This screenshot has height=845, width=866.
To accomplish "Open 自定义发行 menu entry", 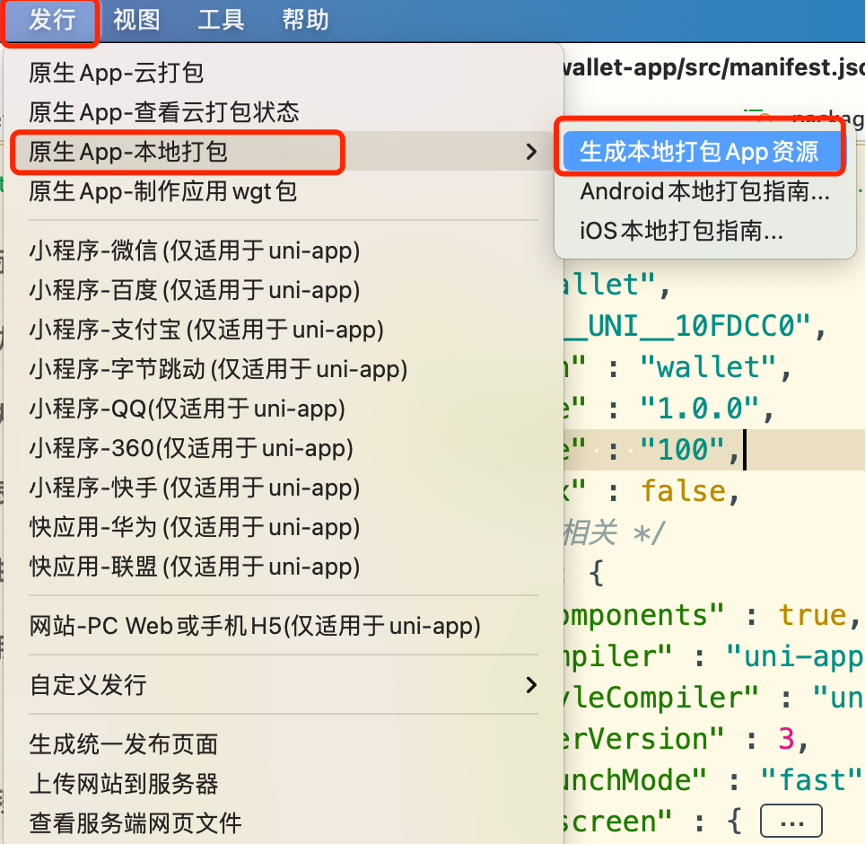I will tap(283, 685).
